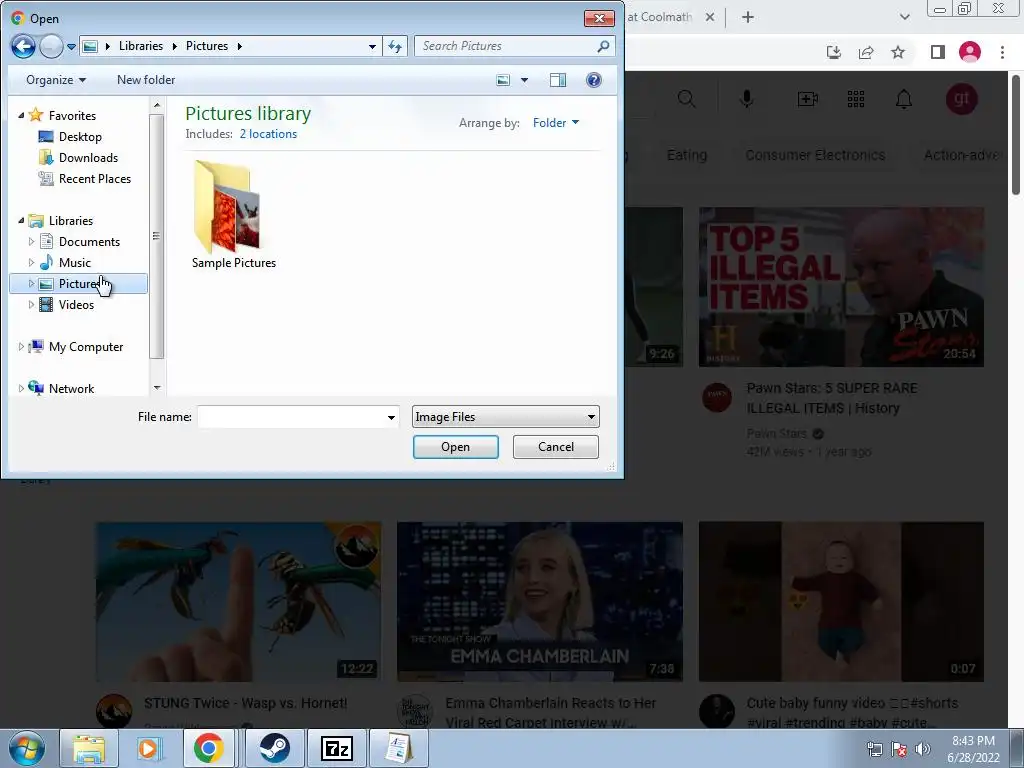
Task: Expand the File name dropdown arrow
Action: [391, 417]
